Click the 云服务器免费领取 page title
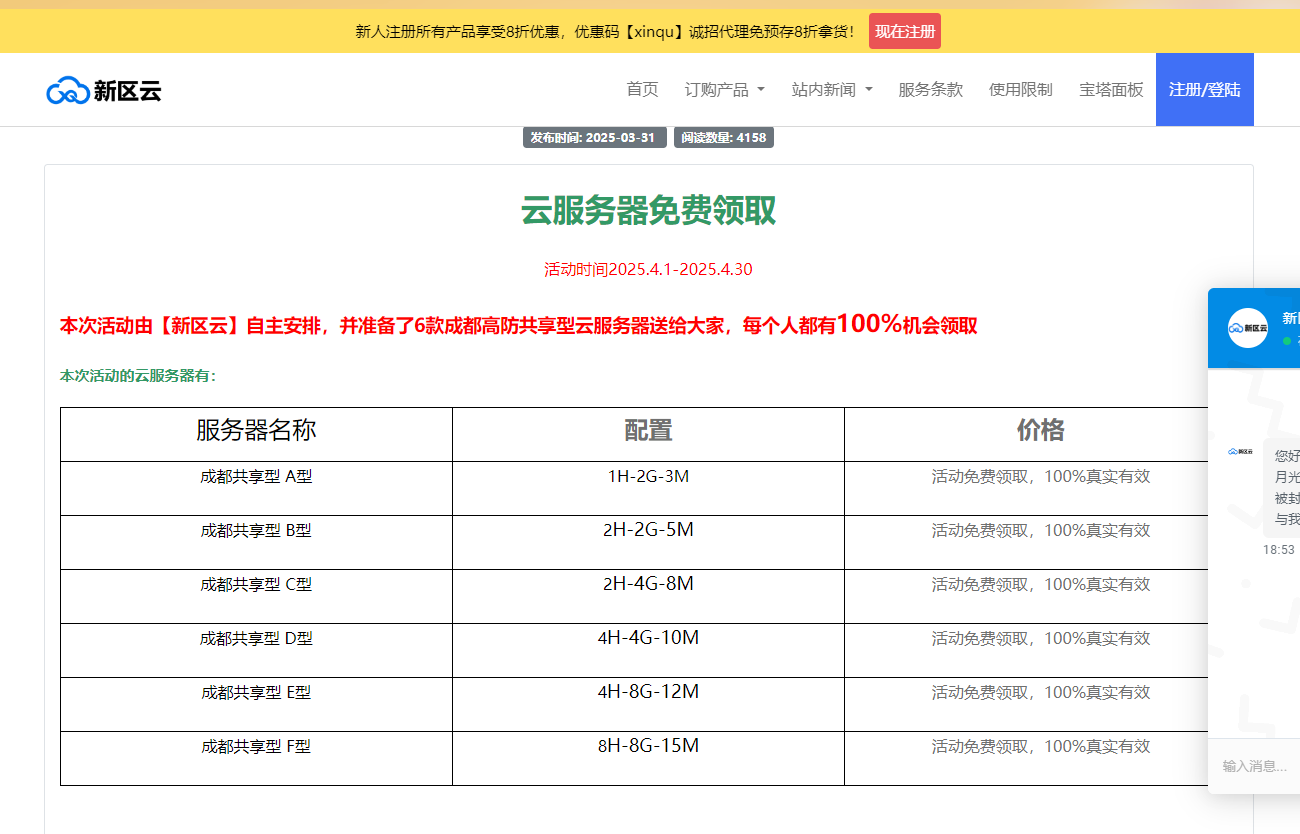 coord(648,211)
